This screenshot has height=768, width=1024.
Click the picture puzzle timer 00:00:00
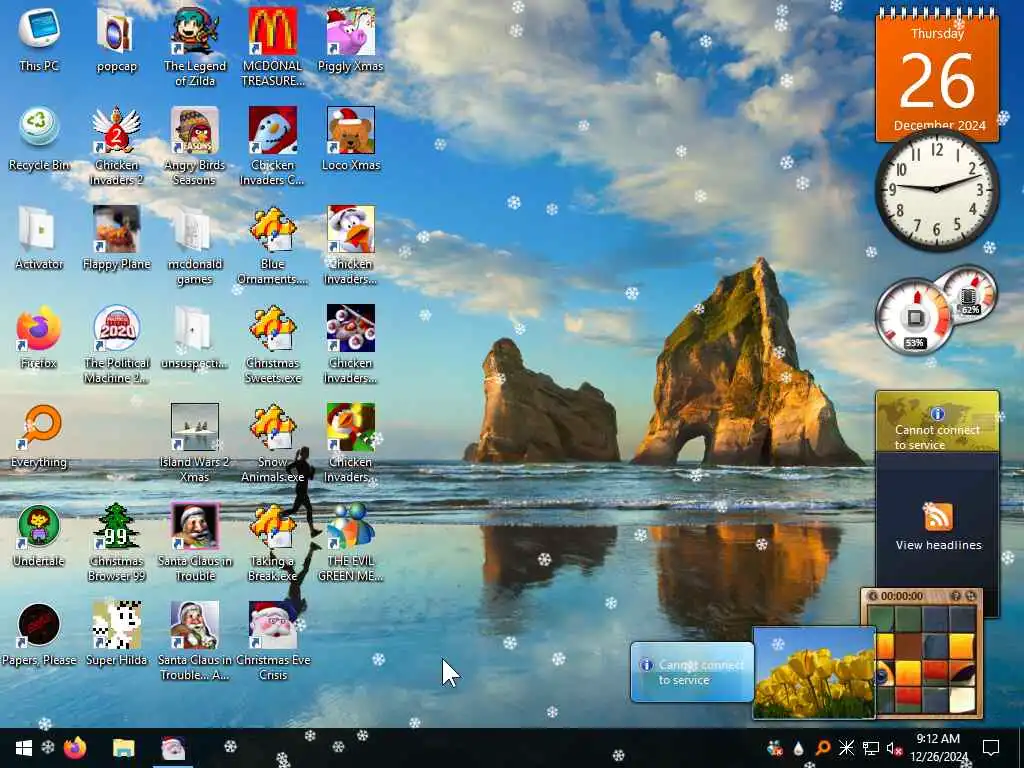(901, 596)
